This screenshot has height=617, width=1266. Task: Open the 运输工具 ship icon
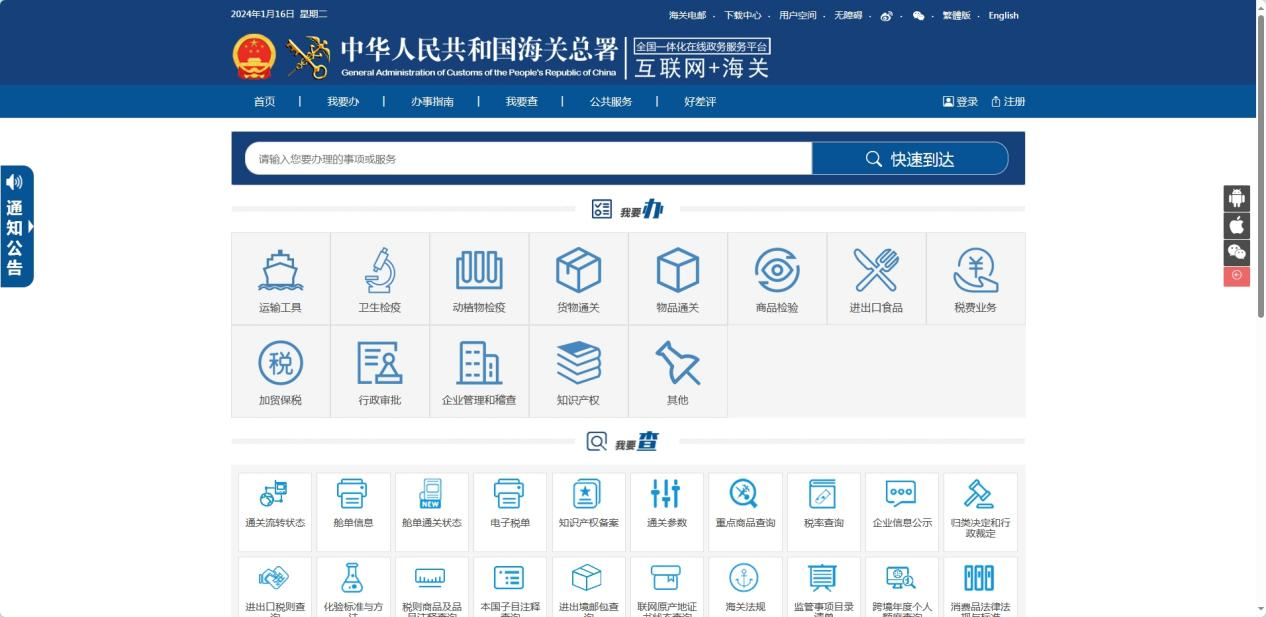[x=280, y=270]
